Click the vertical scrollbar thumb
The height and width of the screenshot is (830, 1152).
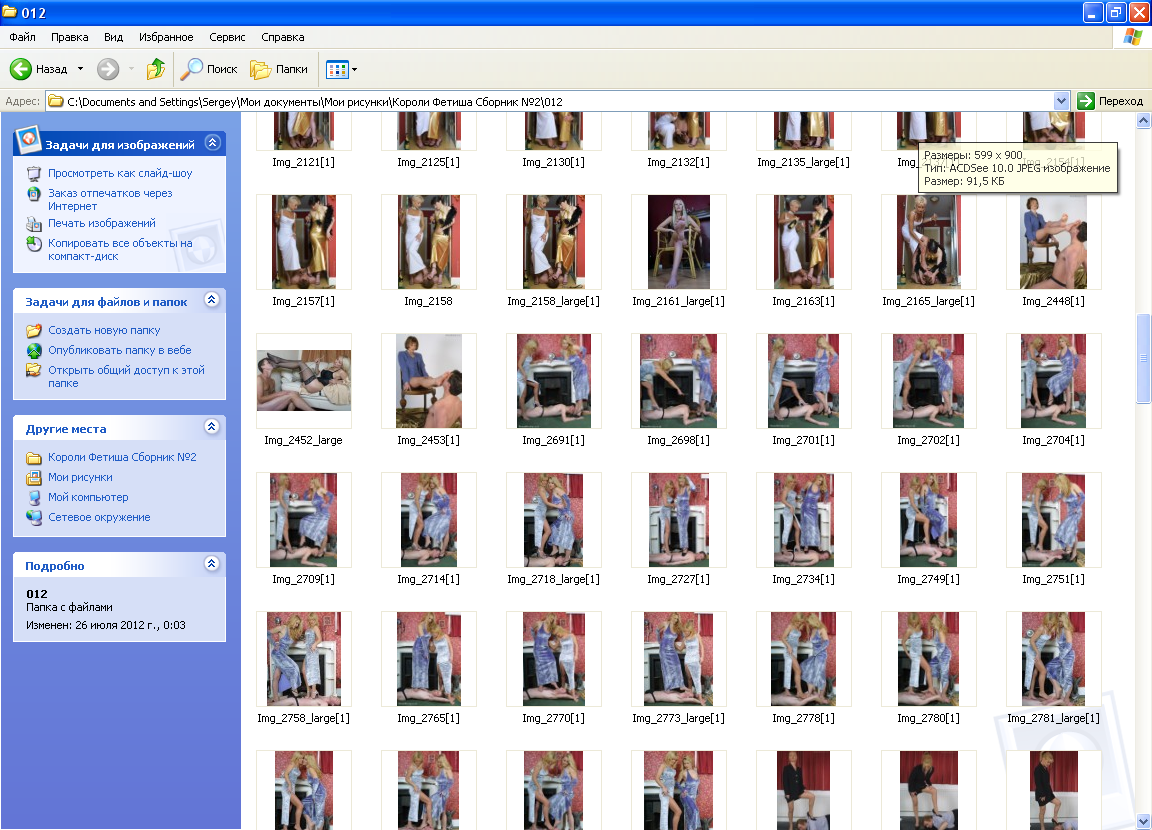click(x=1143, y=358)
